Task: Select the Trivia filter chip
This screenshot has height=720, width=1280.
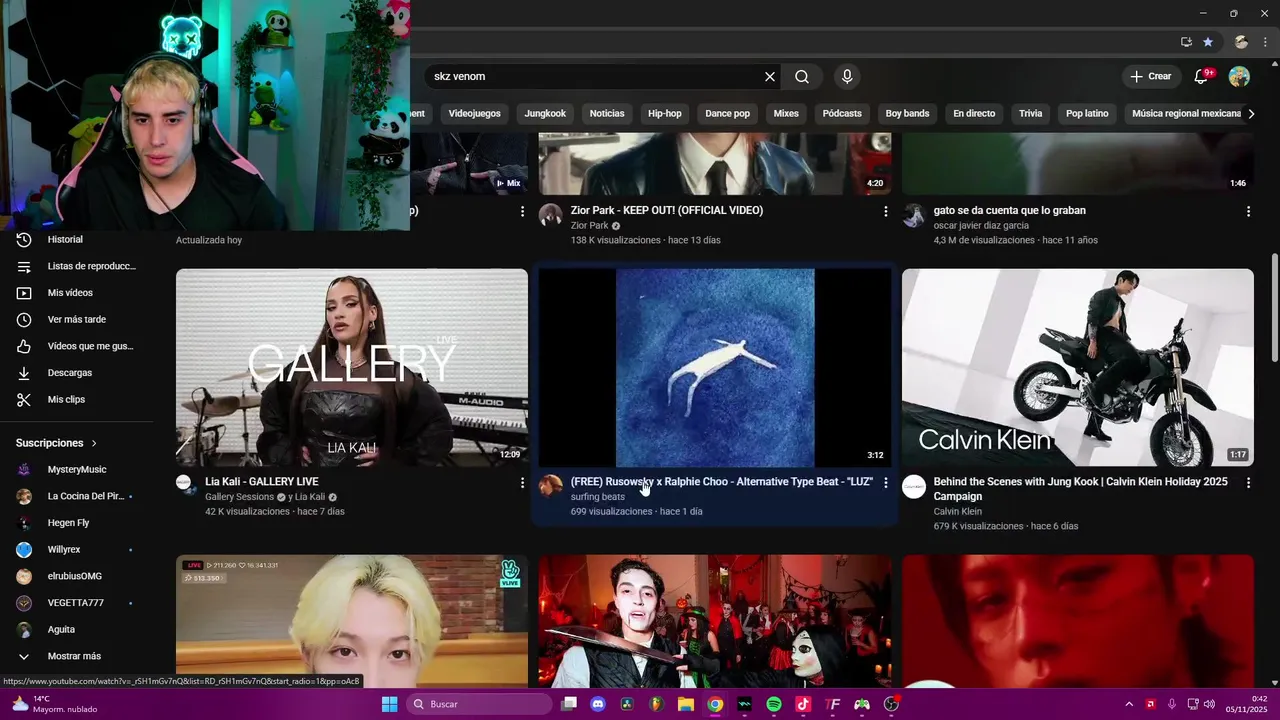Action: pos(1030,113)
